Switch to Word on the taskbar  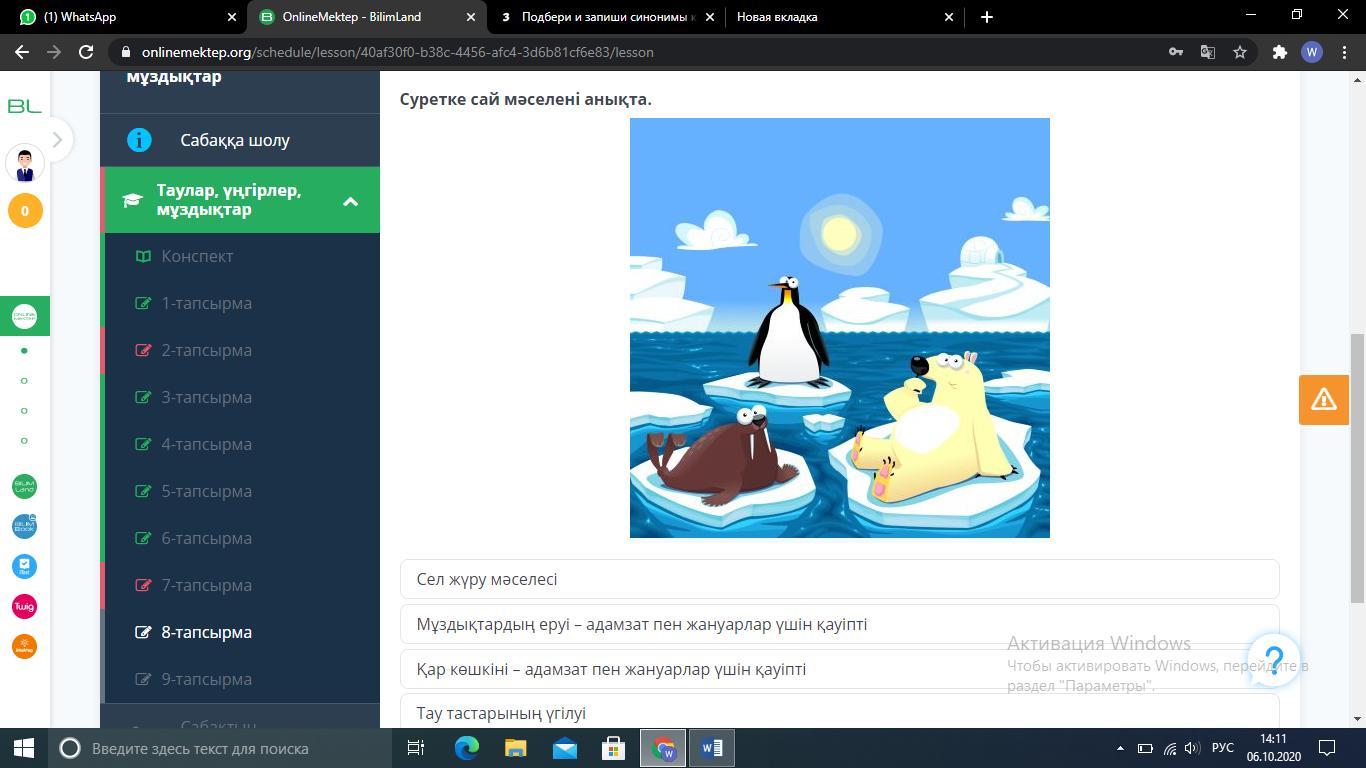[711, 748]
